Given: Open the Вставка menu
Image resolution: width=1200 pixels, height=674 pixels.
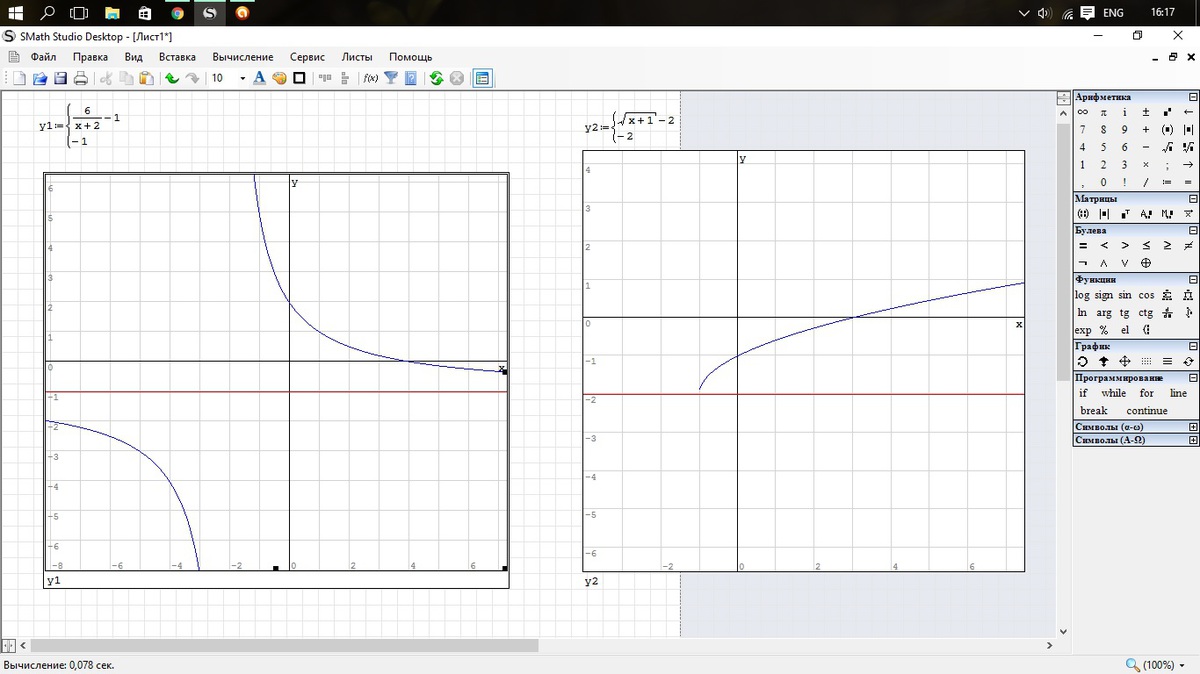Looking at the screenshot, I should 177,57.
